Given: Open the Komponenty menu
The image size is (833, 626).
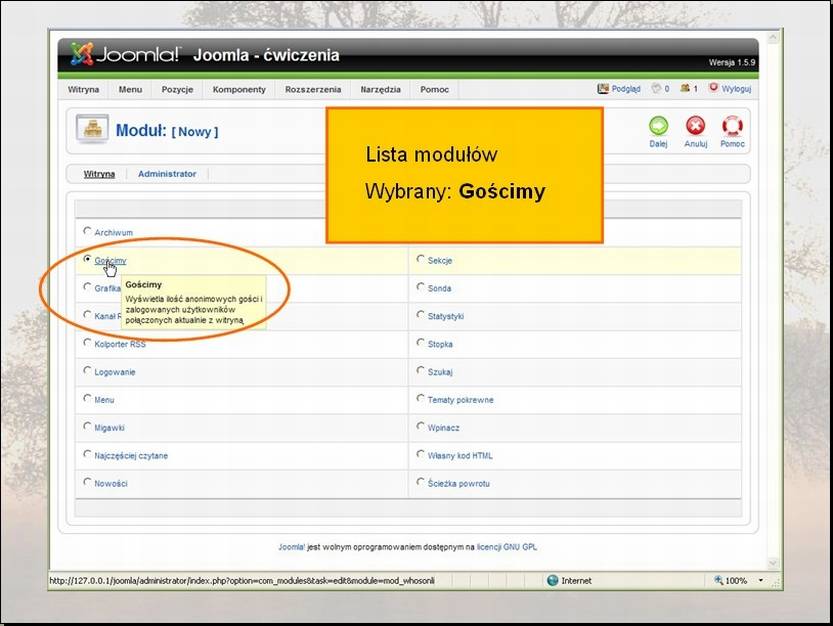Looking at the screenshot, I should [239, 89].
